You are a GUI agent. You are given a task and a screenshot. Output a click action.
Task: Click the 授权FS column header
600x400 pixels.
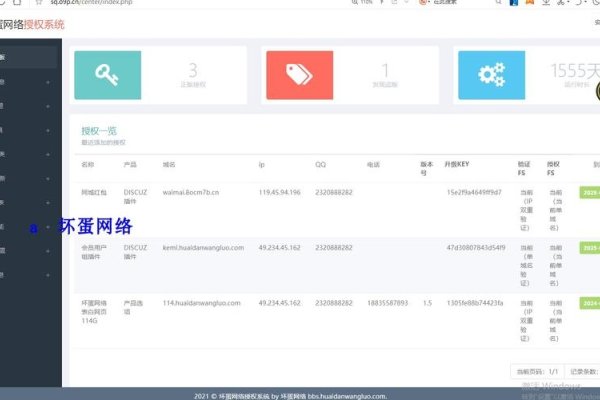(x=553, y=168)
